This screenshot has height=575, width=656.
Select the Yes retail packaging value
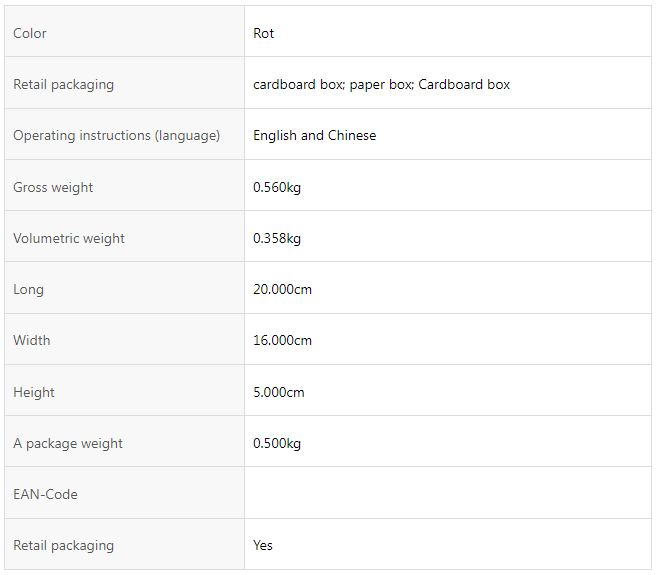click(x=262, y=545)
